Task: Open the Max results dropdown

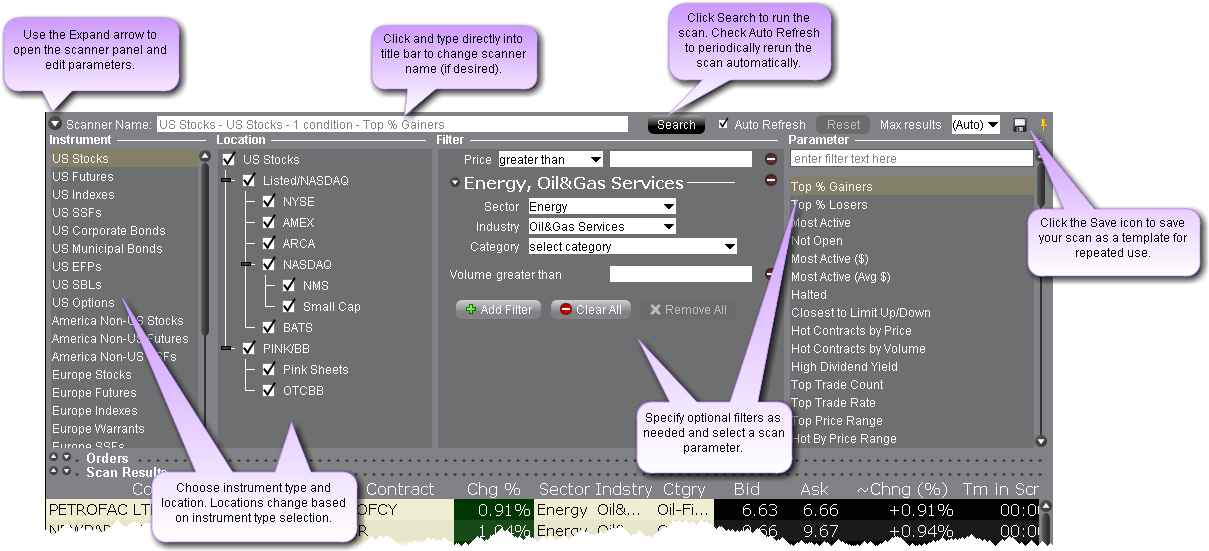Action: pos(976,125)
